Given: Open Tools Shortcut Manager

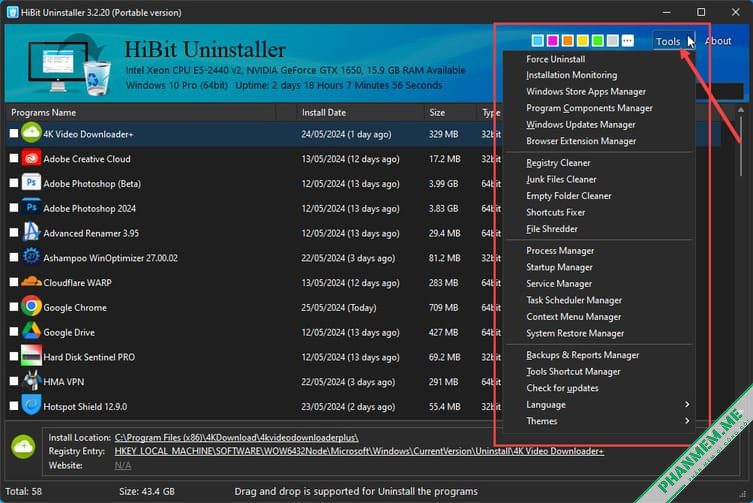Looking at the screenshot, I should [599, 371].
